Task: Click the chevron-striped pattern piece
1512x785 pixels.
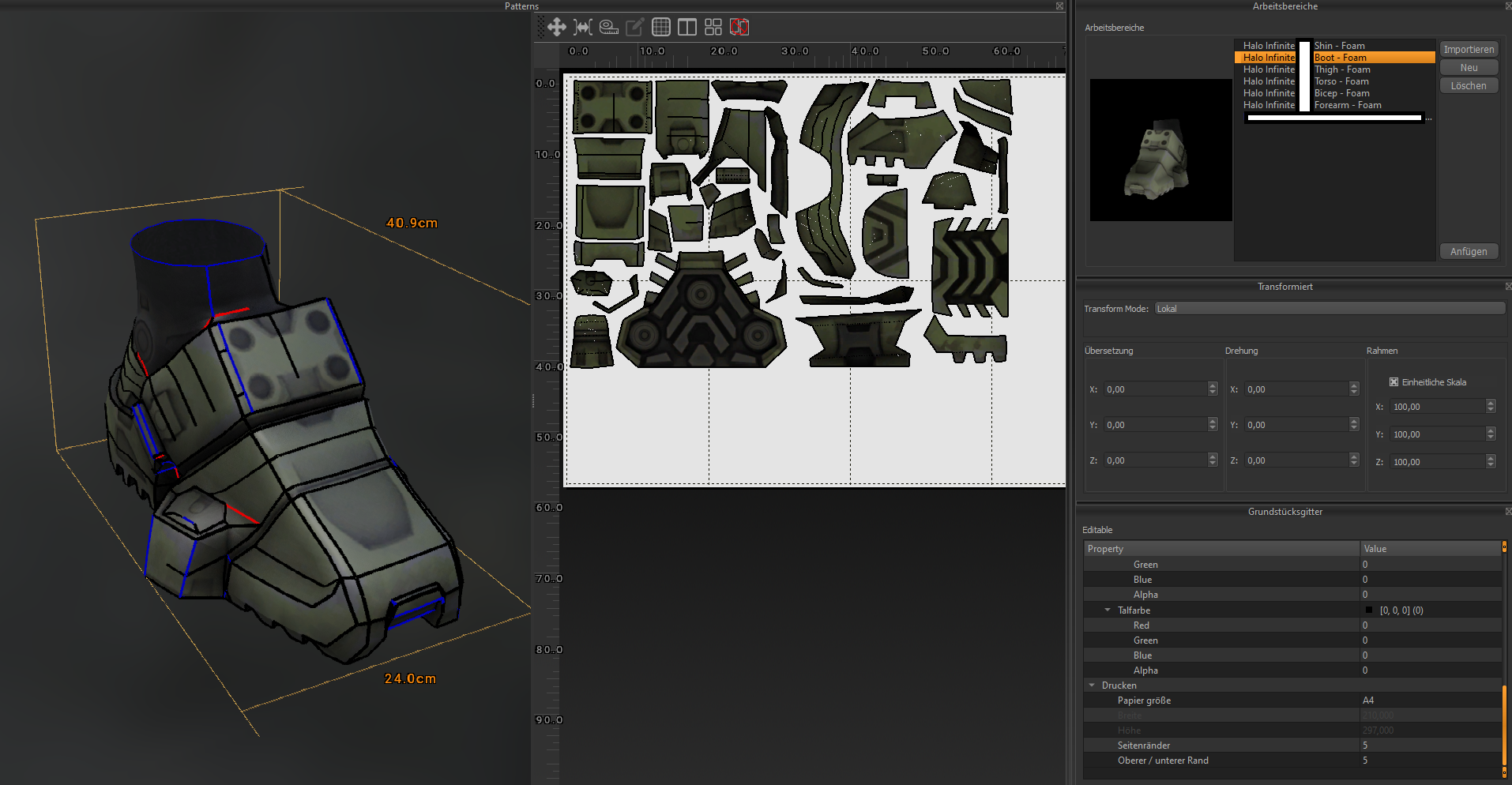Action: pos(969,267)
